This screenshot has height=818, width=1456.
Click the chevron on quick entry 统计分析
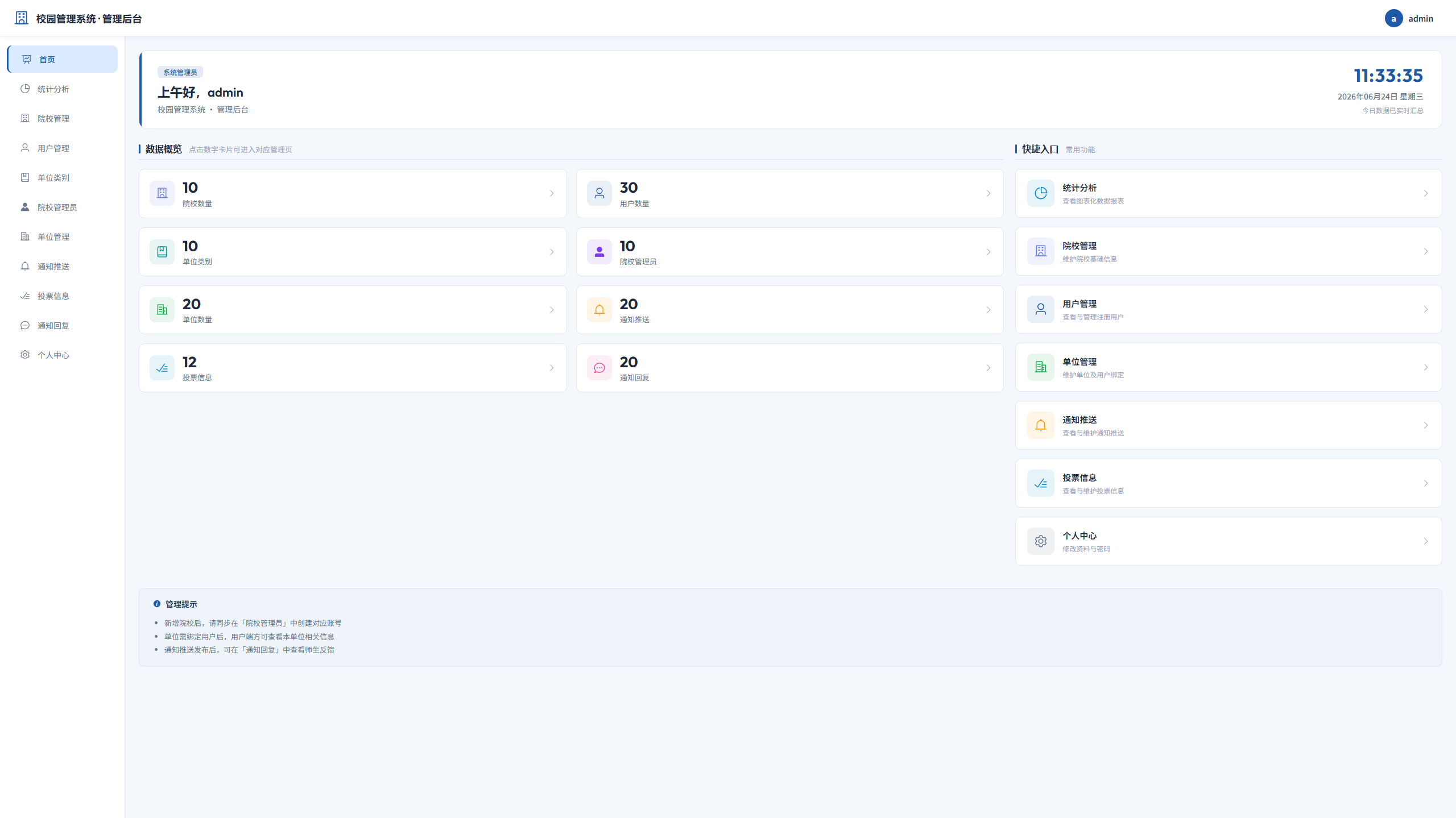[1426, 193]
